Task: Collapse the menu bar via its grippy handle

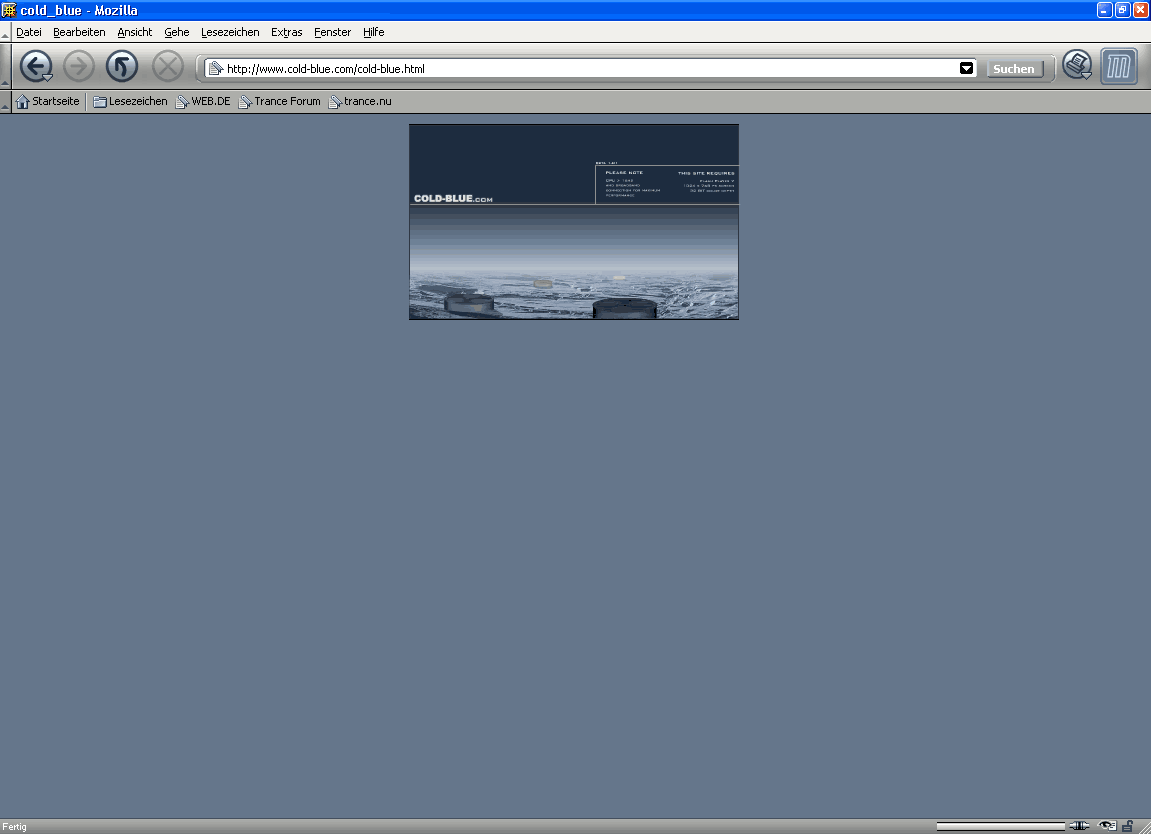Action: (x=5, y=33)
